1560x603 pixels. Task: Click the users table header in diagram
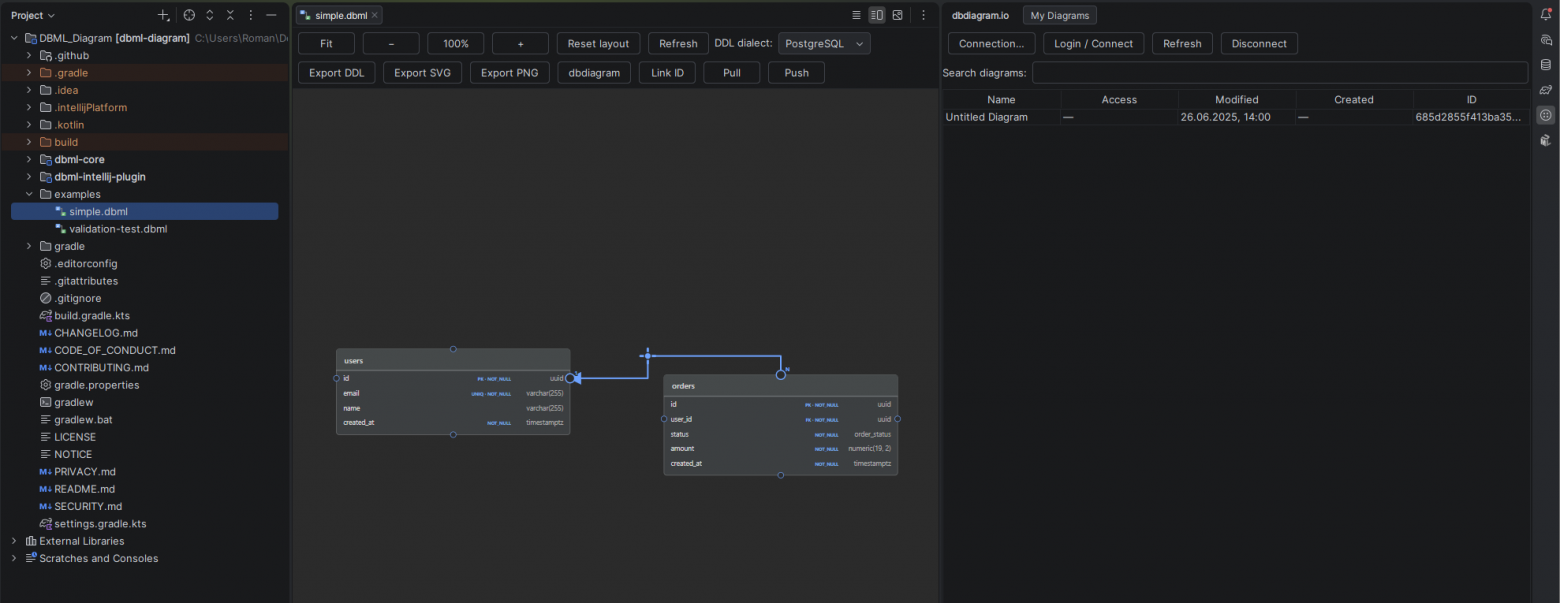pos(453,360)
